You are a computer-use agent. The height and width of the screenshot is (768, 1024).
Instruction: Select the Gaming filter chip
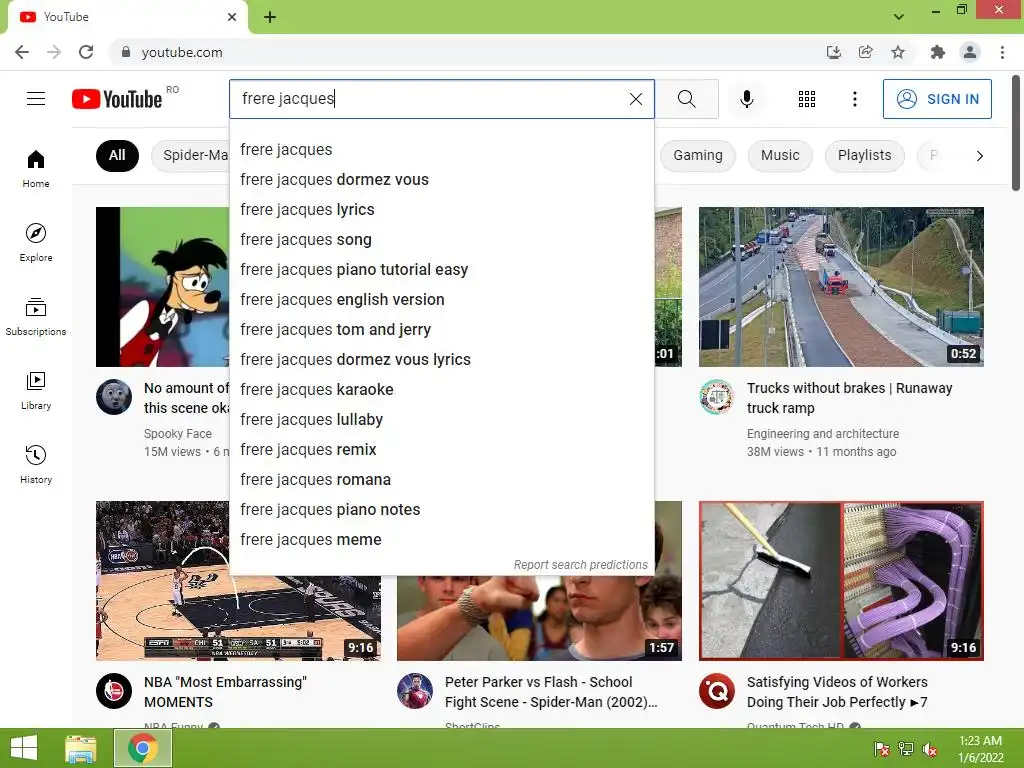point(697,155)
